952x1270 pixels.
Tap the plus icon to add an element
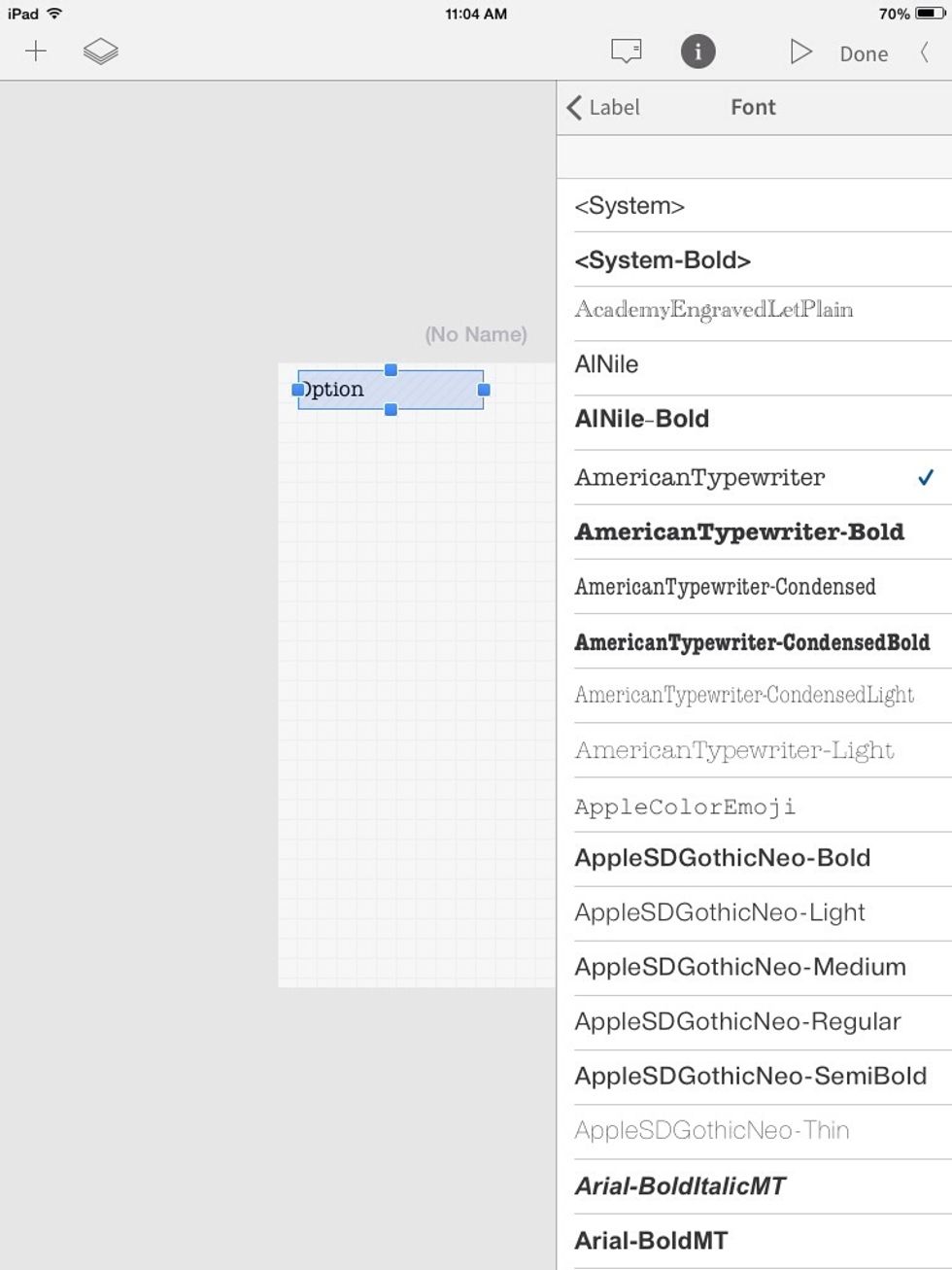point(37,51)
